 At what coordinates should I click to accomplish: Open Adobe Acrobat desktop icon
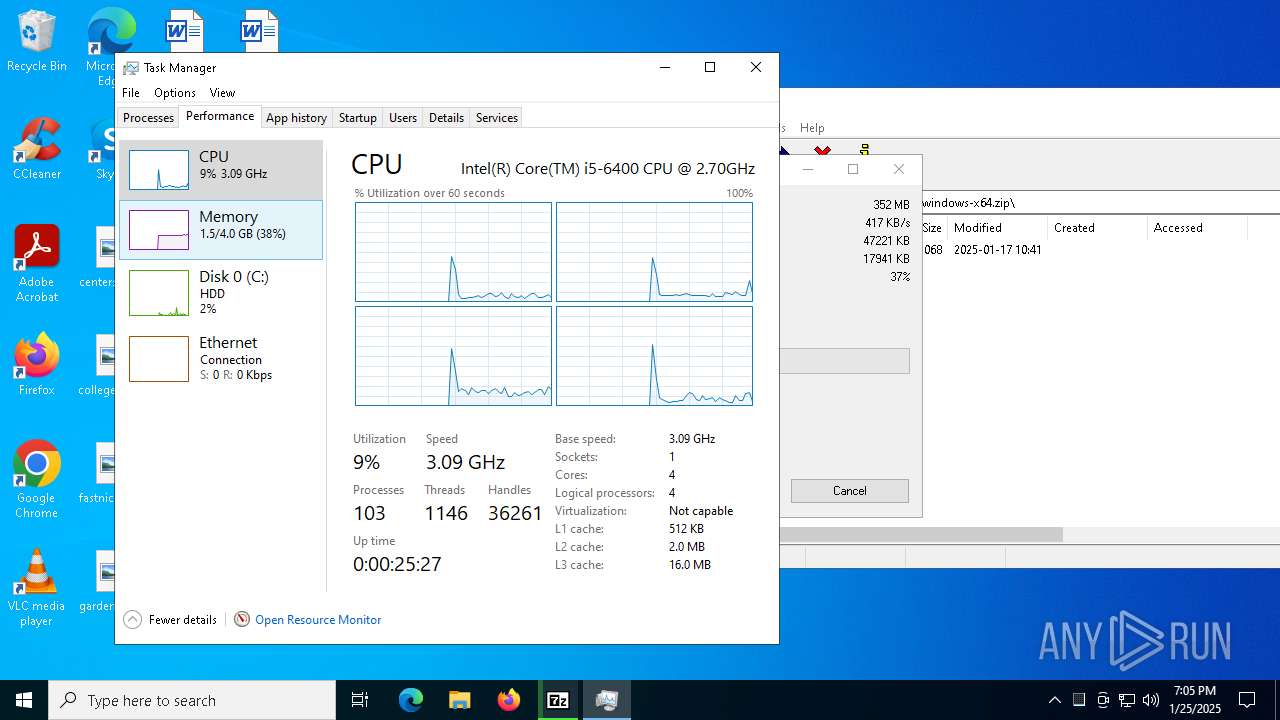tap(37, 264)
